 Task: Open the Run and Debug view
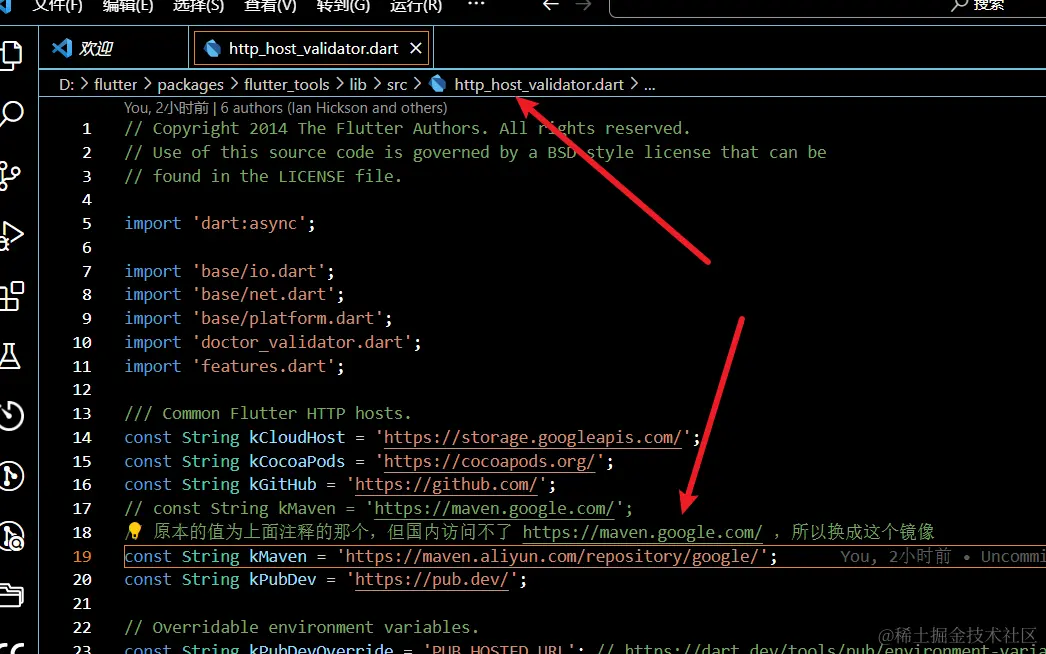coord(11,236)
